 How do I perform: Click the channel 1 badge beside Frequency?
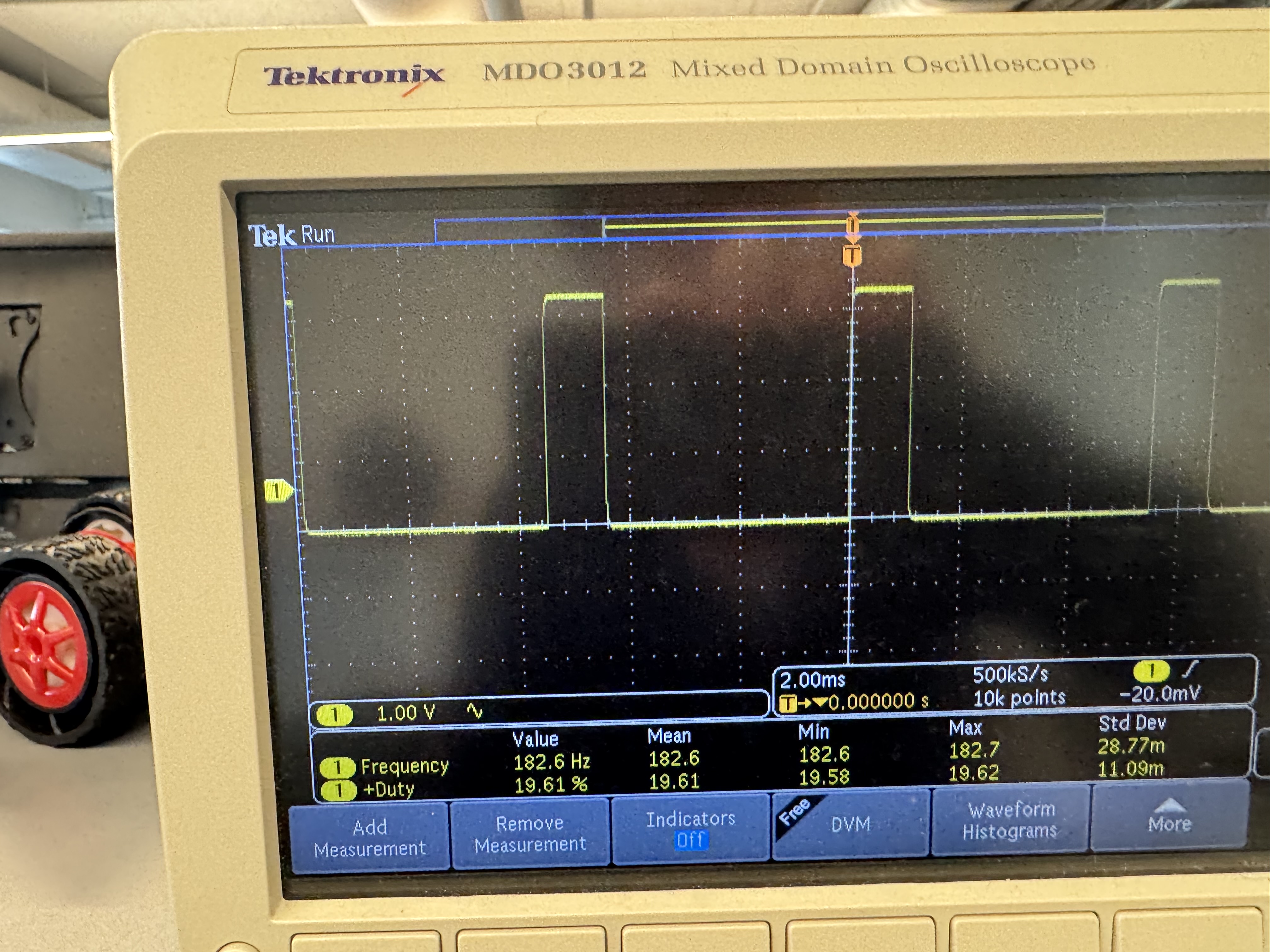click(338, 767)
